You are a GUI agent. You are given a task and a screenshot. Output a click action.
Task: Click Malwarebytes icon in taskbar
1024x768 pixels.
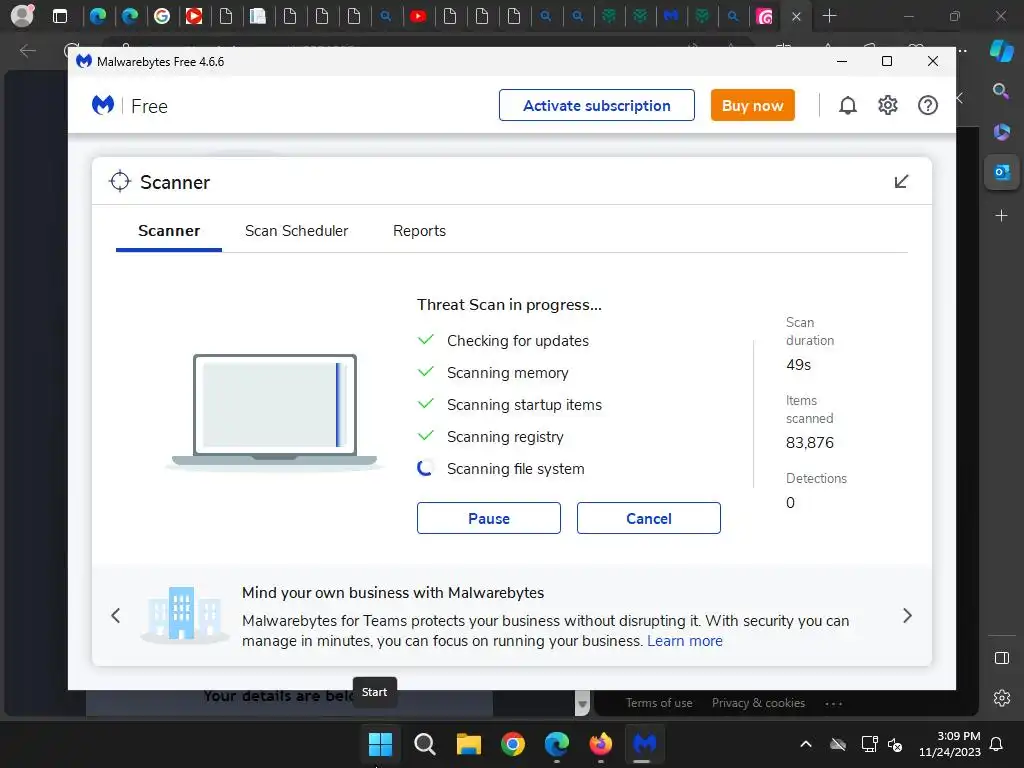click(x=644, y=743)
